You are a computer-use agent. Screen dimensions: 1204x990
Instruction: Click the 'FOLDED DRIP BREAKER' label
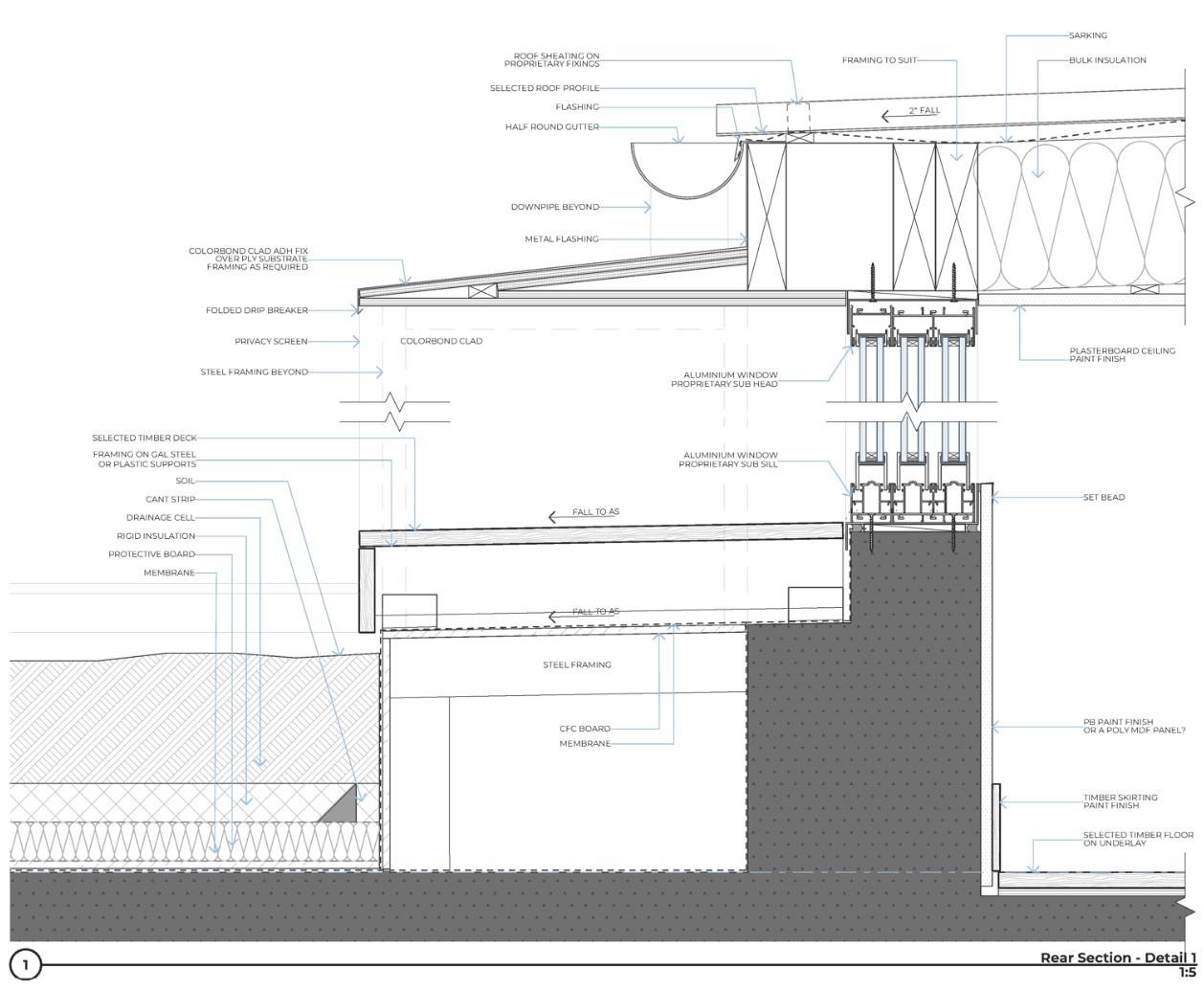pos(256,310)
